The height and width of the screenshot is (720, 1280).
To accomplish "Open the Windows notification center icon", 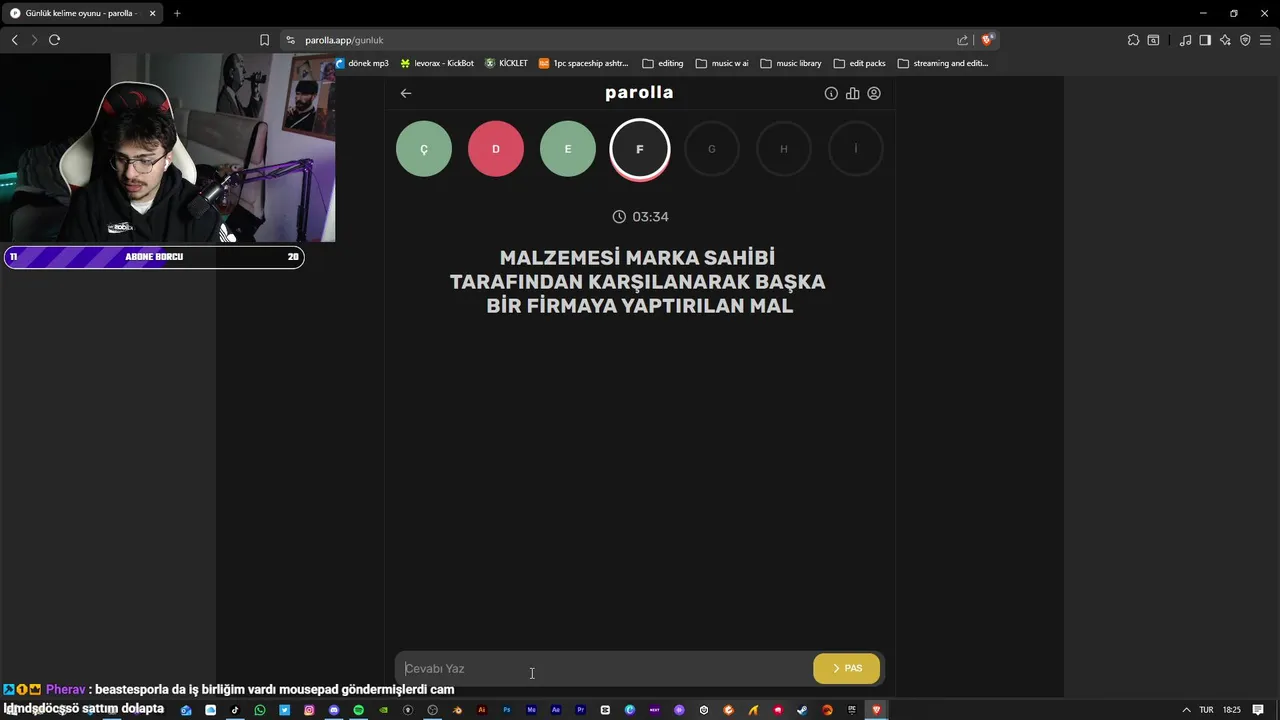I will pos(1258,710).
